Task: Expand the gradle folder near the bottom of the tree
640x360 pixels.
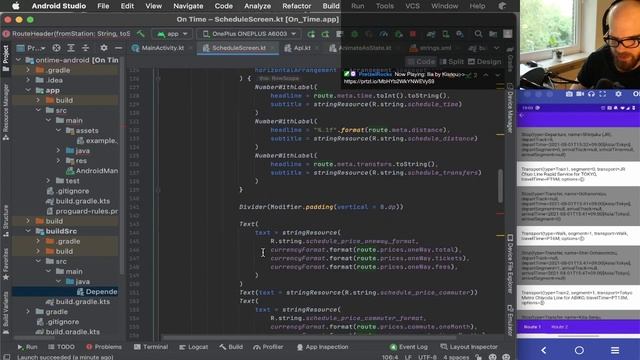Action: click(x=28, y=312)
